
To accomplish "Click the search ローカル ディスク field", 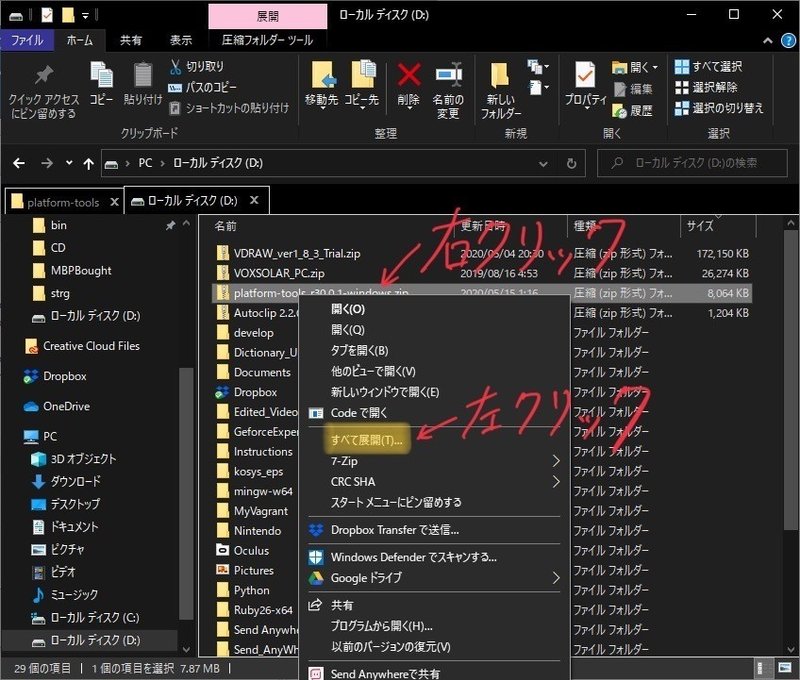I will 692,163.
